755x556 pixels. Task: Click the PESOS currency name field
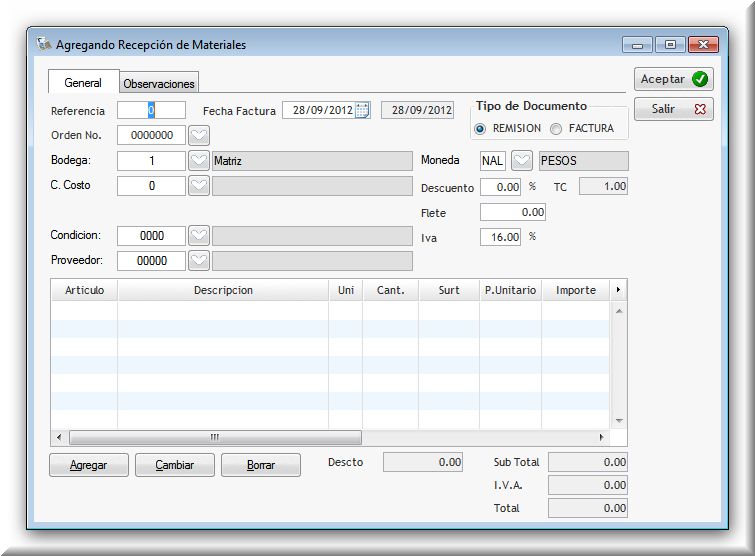tap(583, 161)
